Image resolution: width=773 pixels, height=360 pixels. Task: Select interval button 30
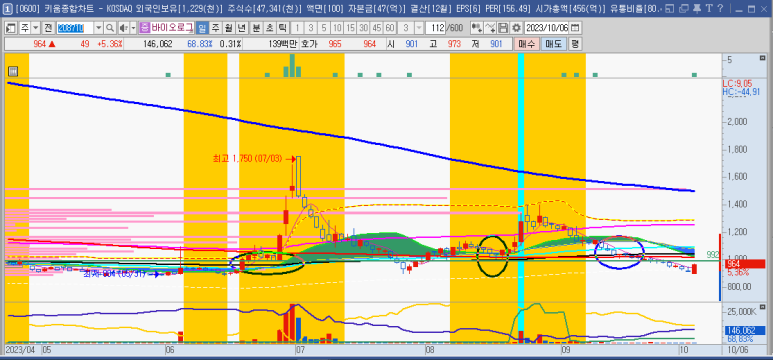pyautogui.click(x=363, y=28)
